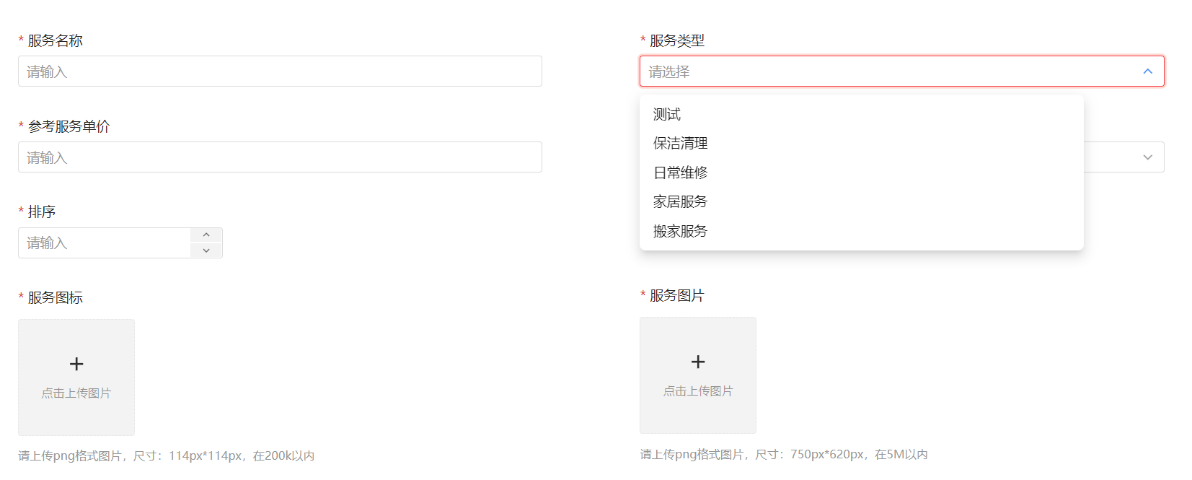
Task: Click the plus icon under 服务图标
Action: pyautogui.click(x=76, y=364)
